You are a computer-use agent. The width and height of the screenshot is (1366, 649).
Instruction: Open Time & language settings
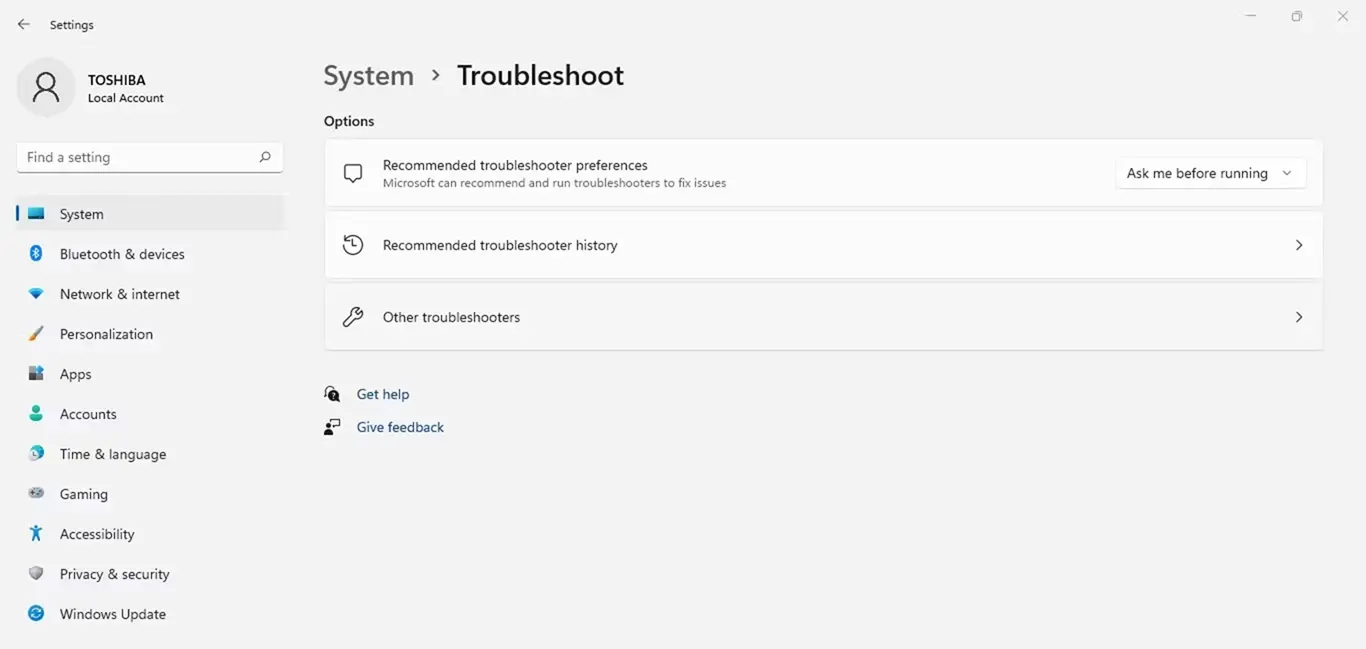click(112, 454)
